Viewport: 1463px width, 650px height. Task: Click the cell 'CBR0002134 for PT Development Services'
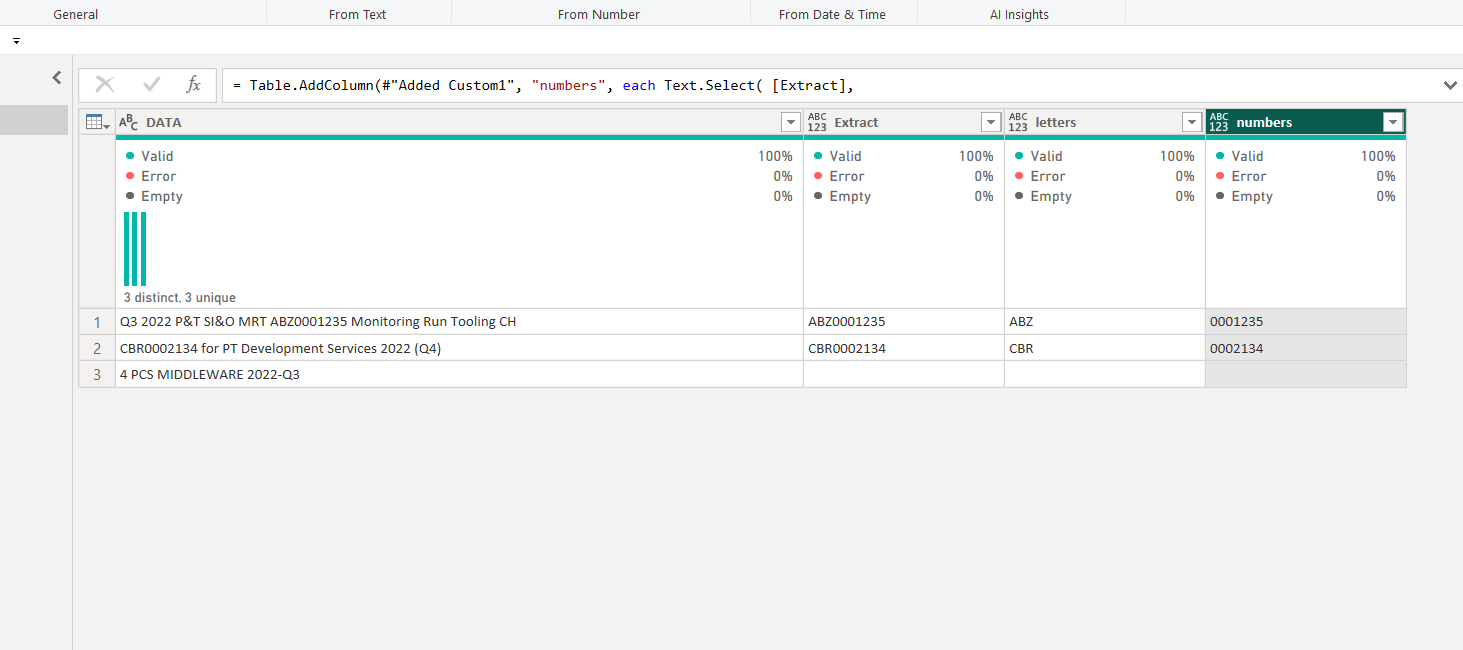(x=459, y=348)
